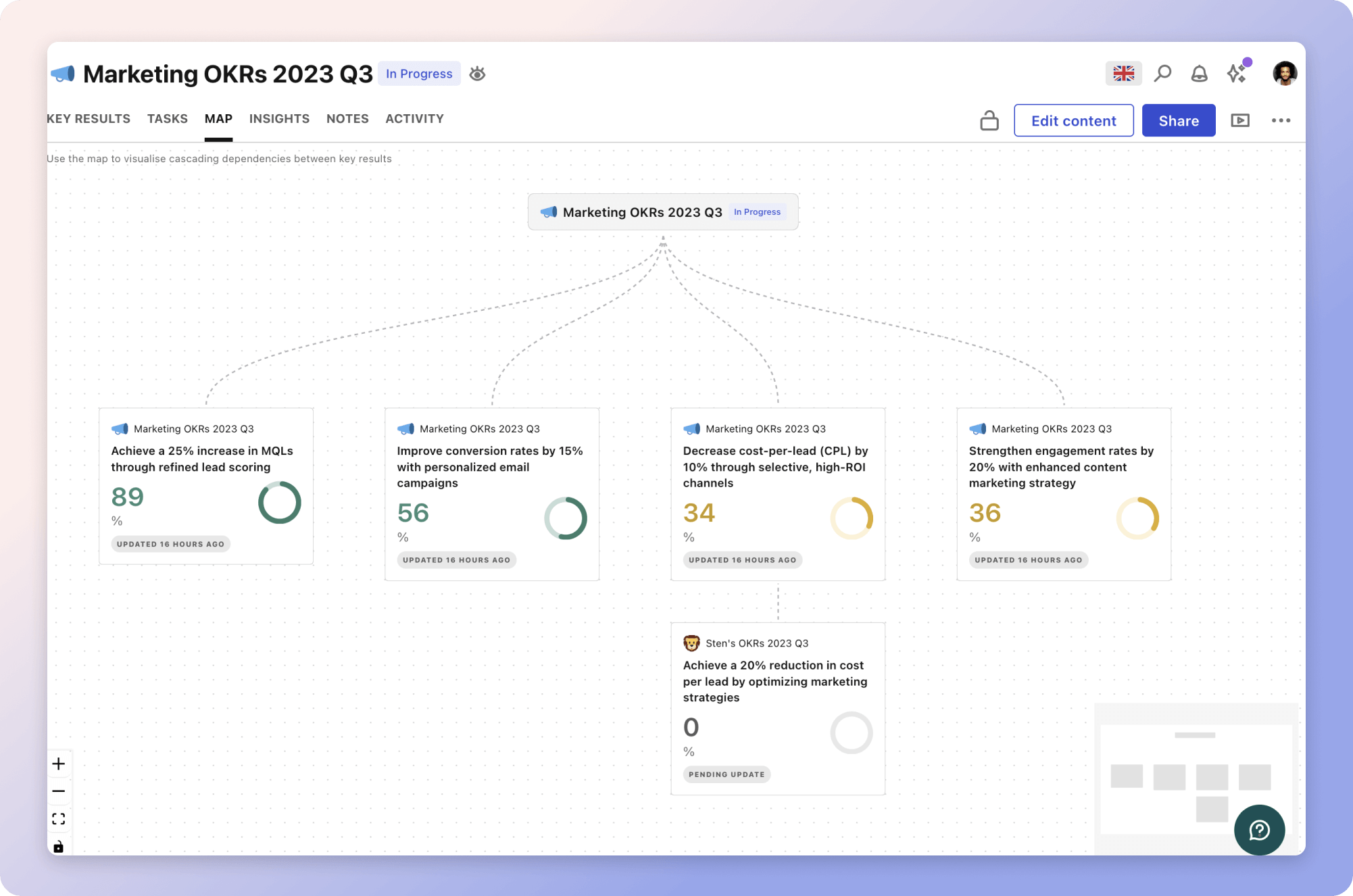The height and width of the screenshot is (896, 1353).
Task: Zoom in on the map canvas
Action: pos(59,764)
